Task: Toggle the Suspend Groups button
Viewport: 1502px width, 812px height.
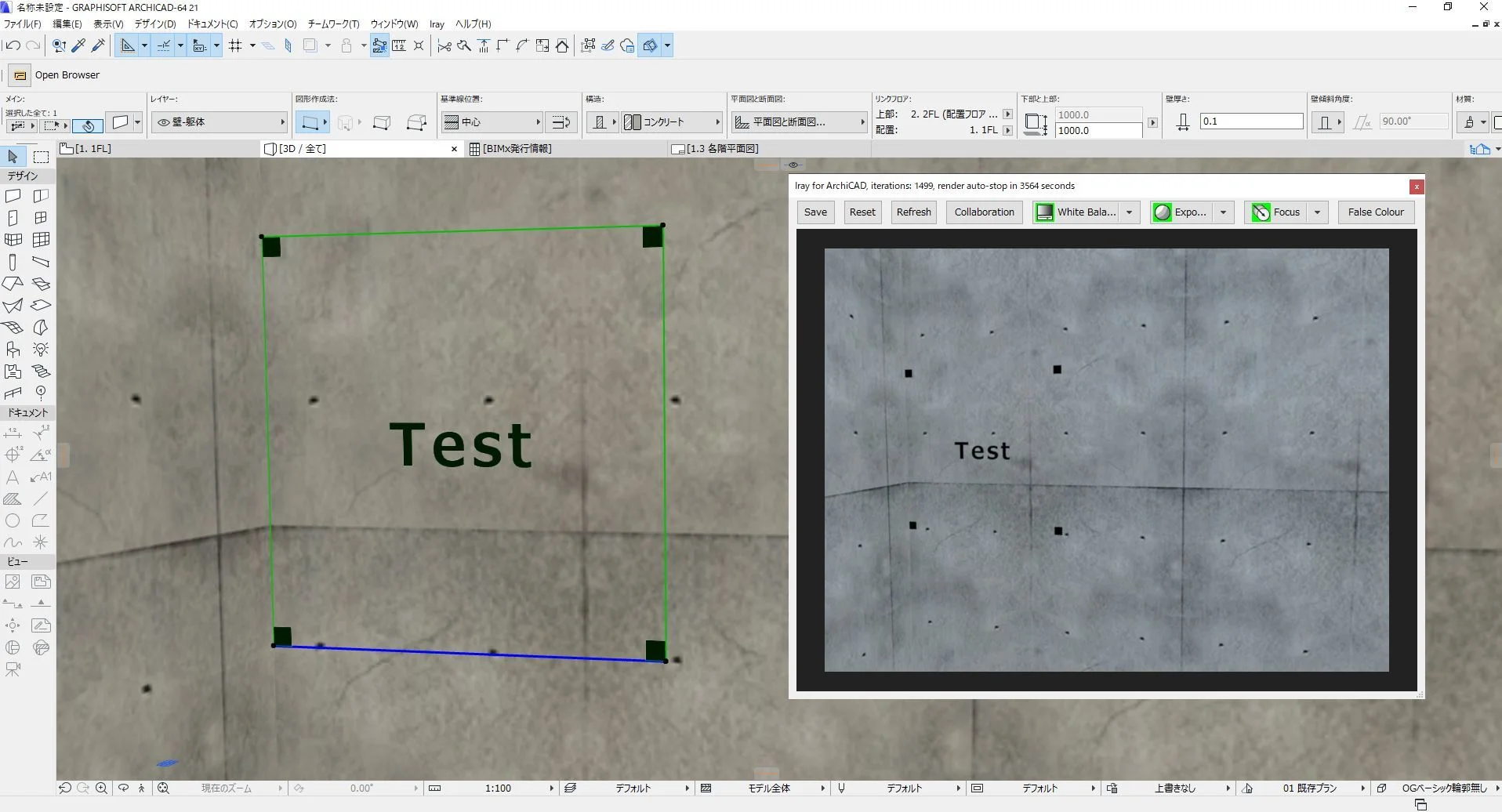Action: coord(379,45)
